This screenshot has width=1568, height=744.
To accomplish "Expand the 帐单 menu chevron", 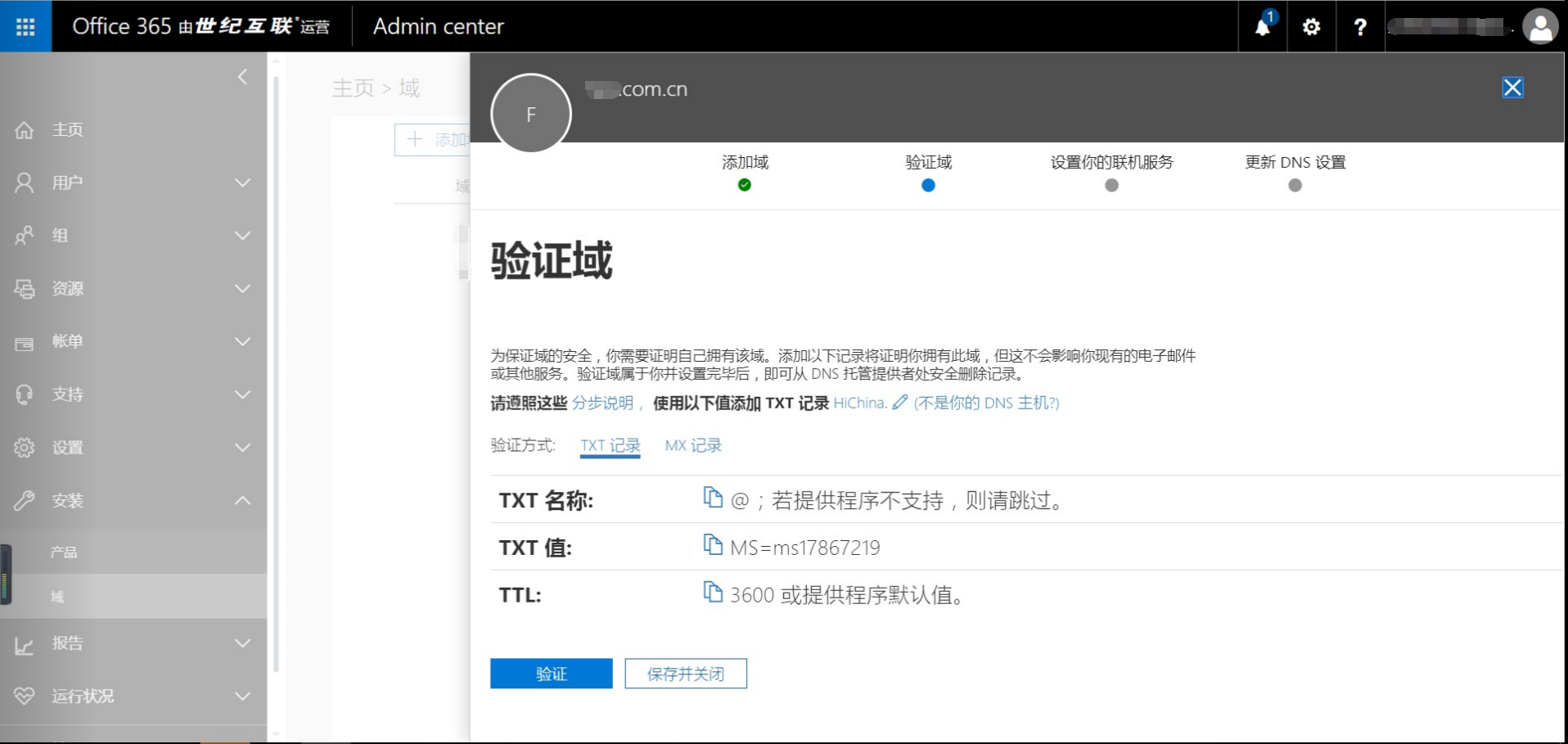I will (x=242, y=341).
